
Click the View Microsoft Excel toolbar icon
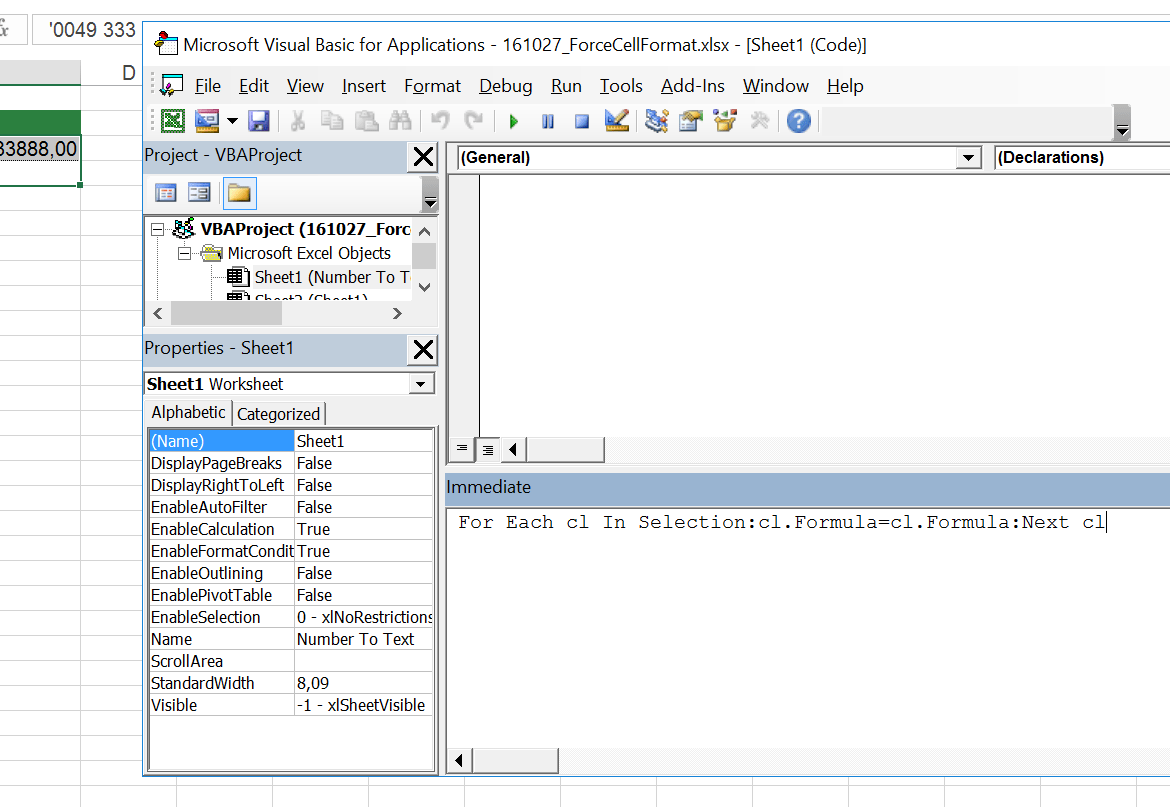173,121
